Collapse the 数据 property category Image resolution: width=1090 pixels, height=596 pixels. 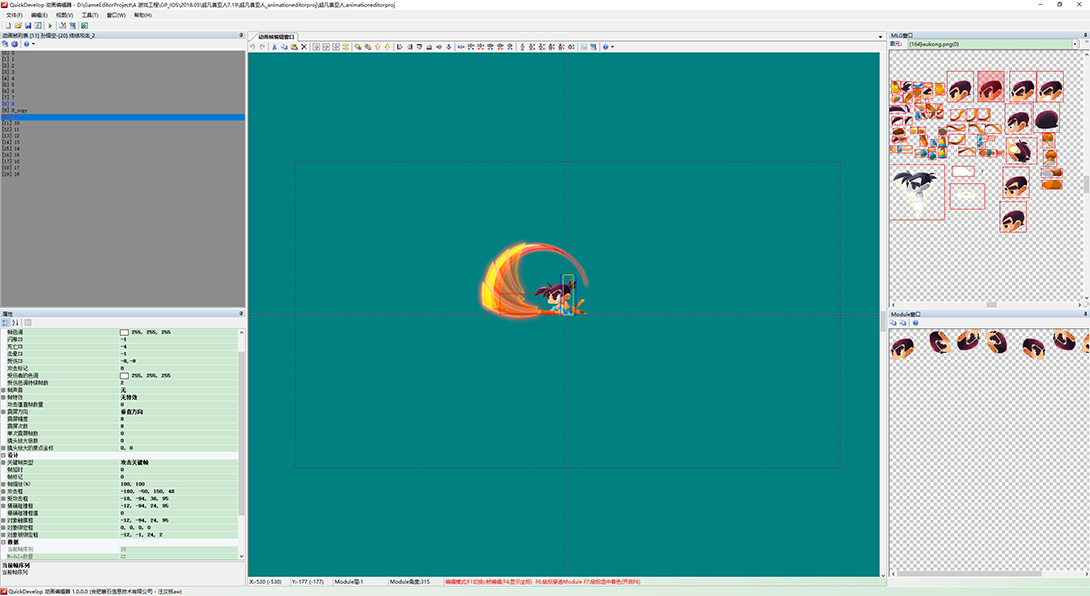pos(3,542)
